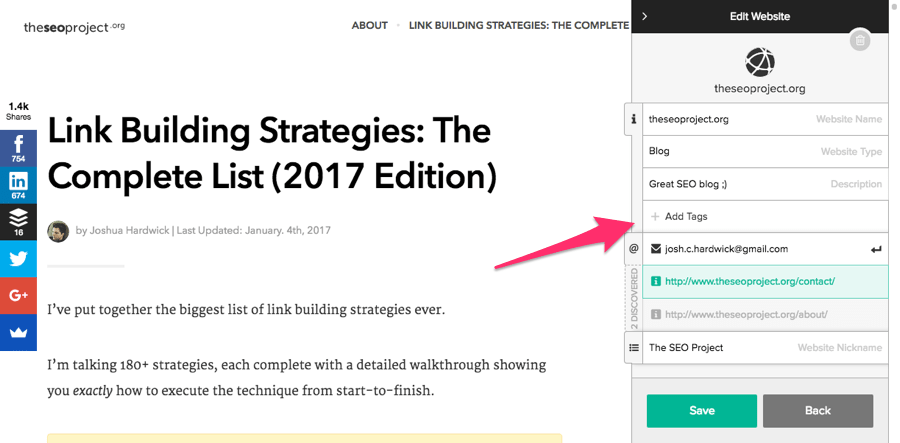Click the Website Type field containing Blog
Image resolution: width=900 pixels, height=443 pixels.
tap(764, 151)
